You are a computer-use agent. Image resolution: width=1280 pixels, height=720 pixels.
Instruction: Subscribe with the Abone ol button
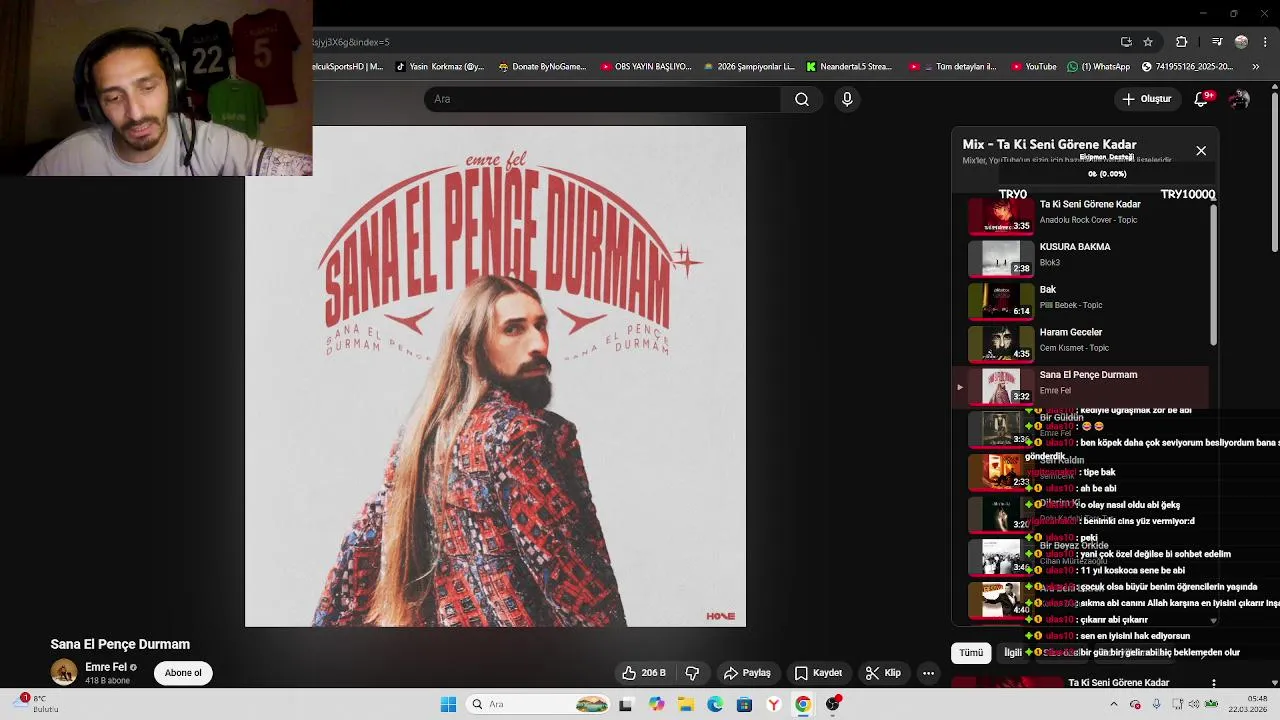(183, 673)
